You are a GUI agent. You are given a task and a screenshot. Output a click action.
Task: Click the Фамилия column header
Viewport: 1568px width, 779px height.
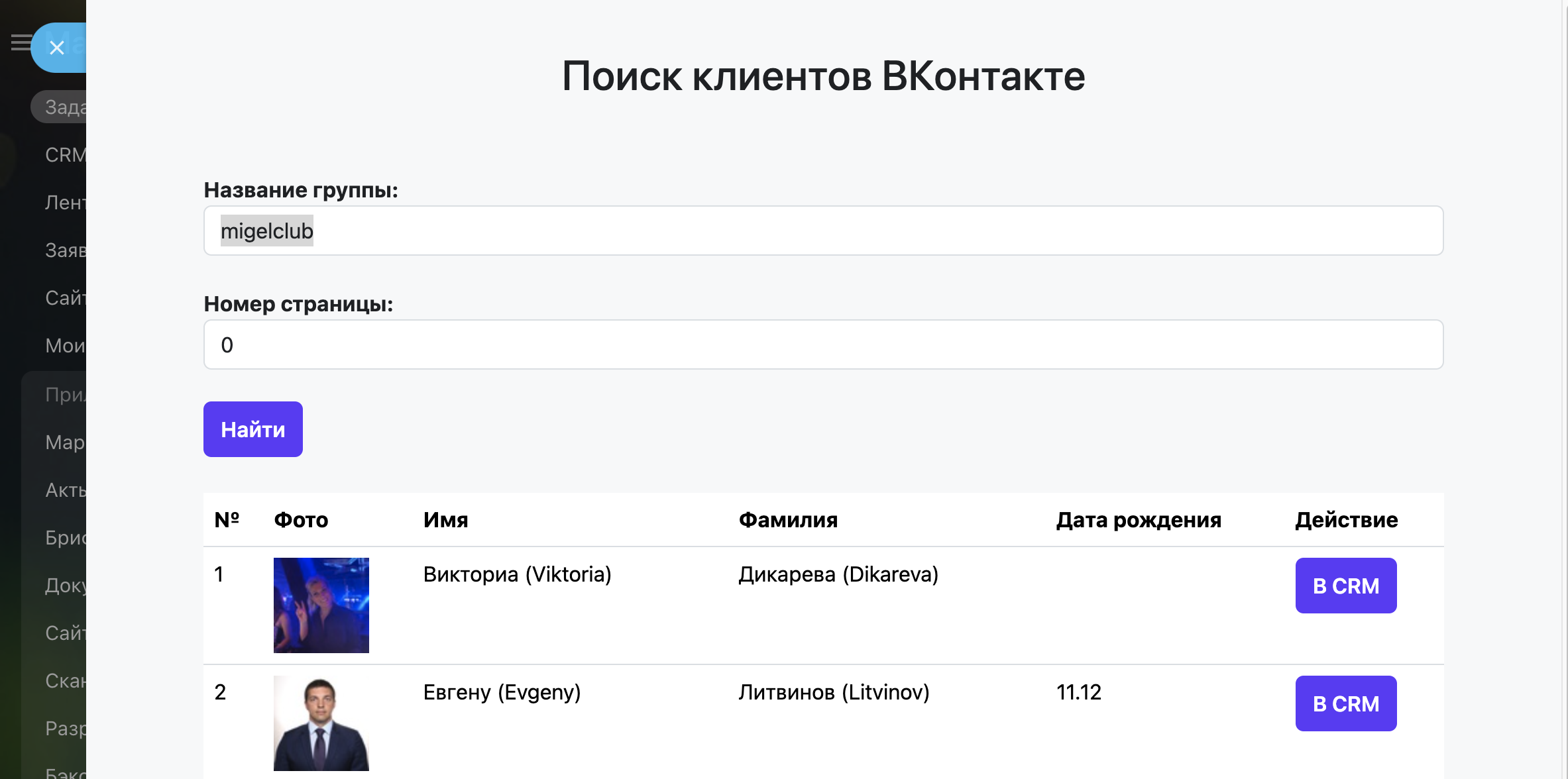click(x=788, y=520)
